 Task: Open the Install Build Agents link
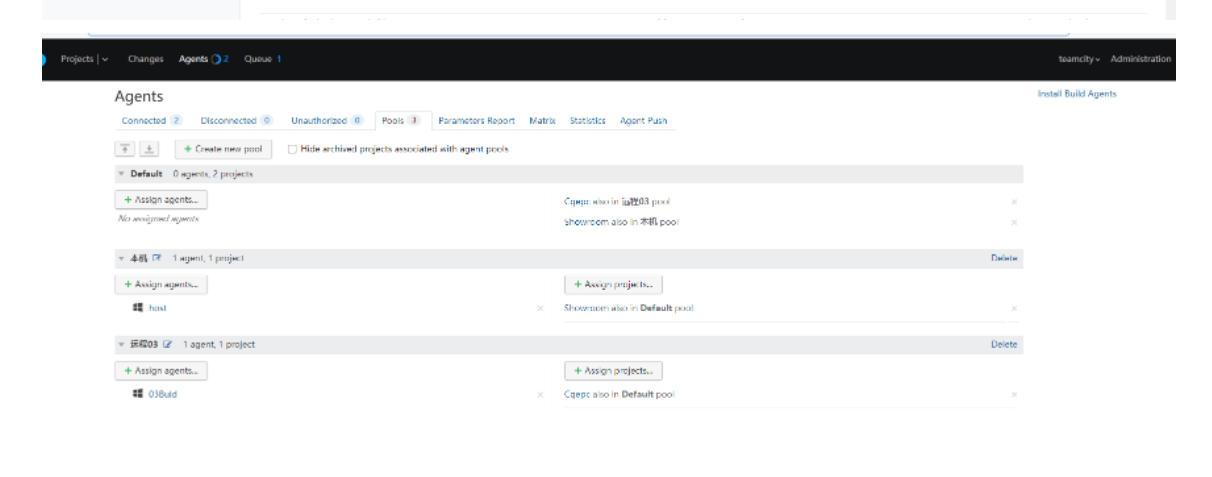tap(1077, 94)
